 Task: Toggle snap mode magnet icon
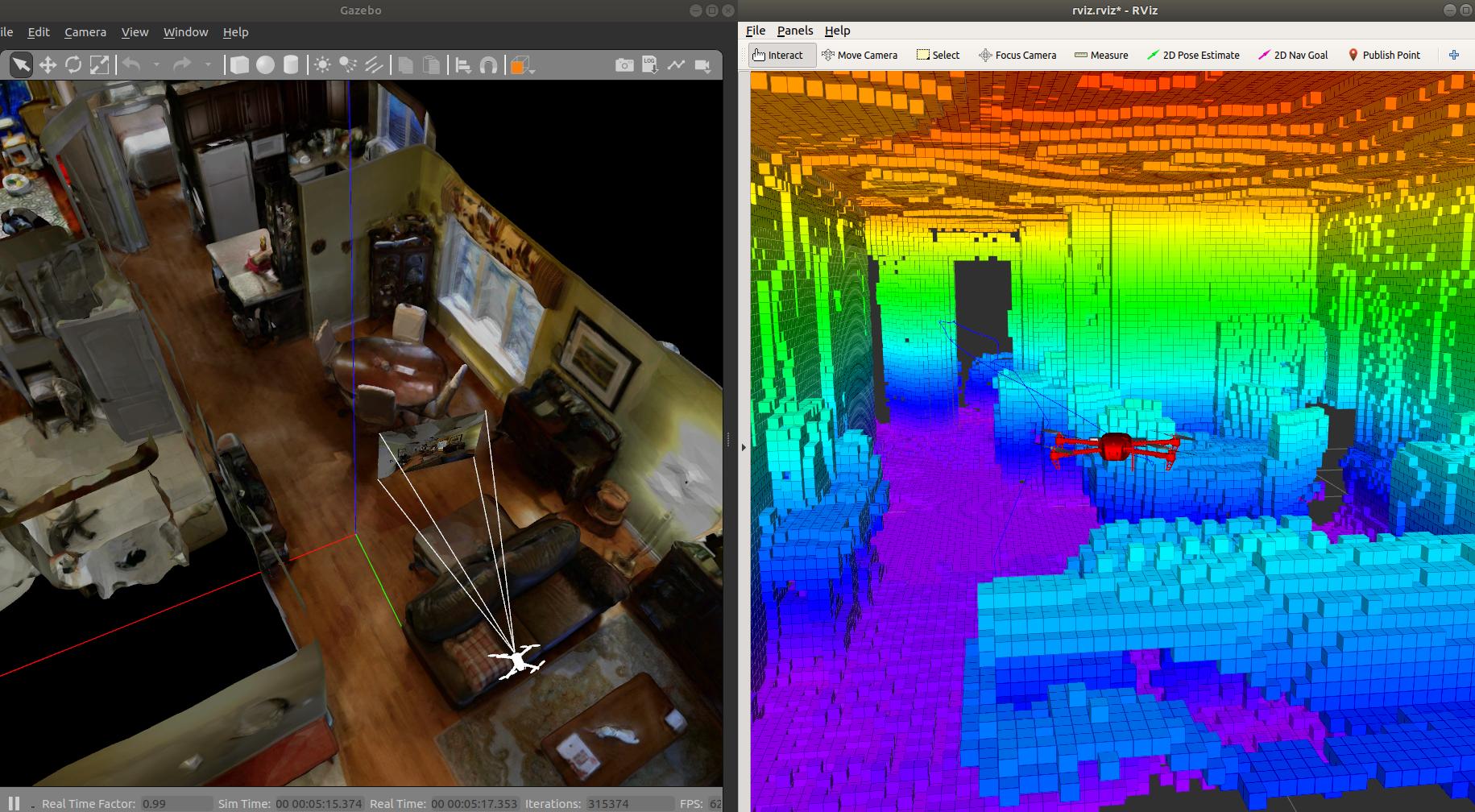tap(489, 65)
